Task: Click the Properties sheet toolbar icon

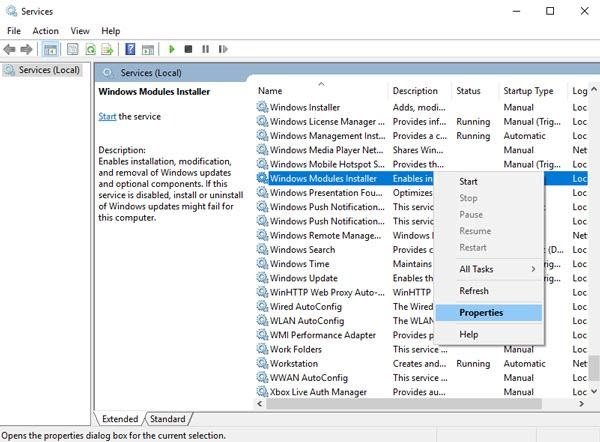Action: 72,49
